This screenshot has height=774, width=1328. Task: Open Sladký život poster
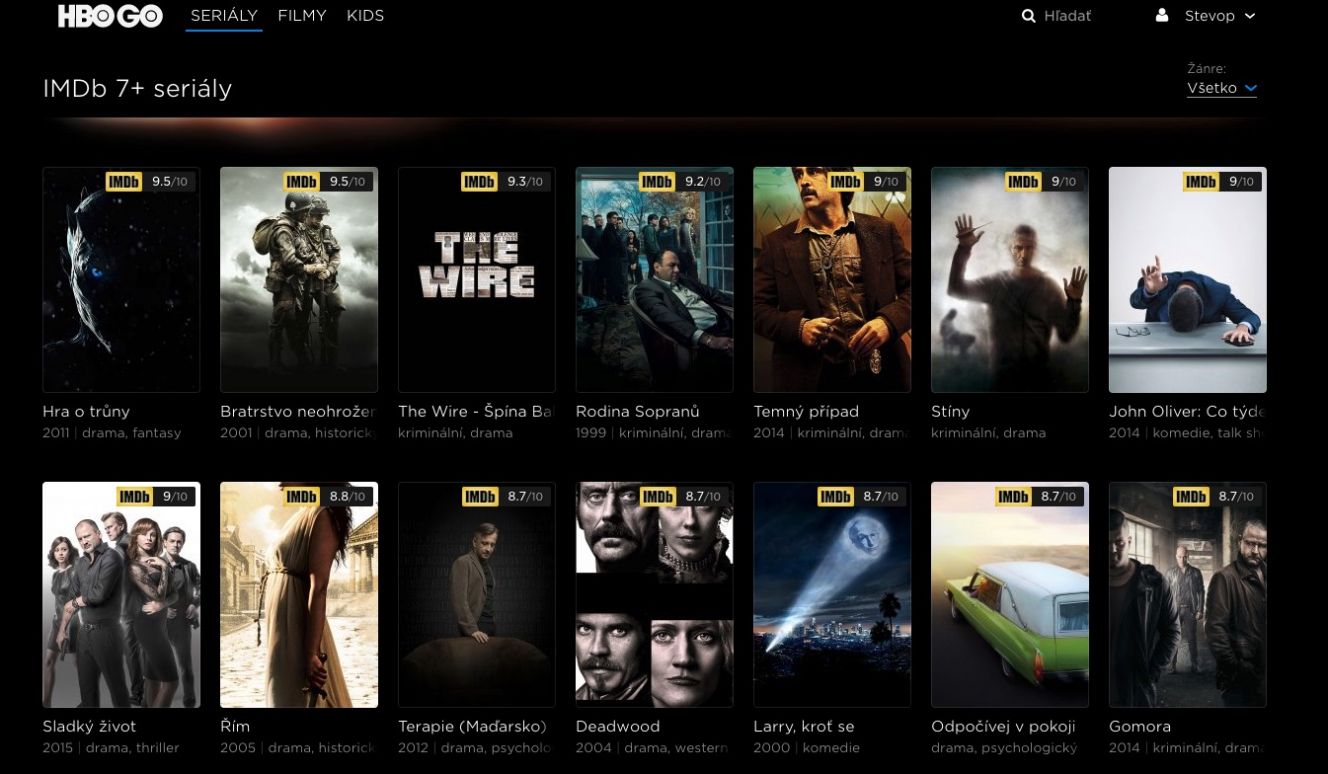point(121,595)
